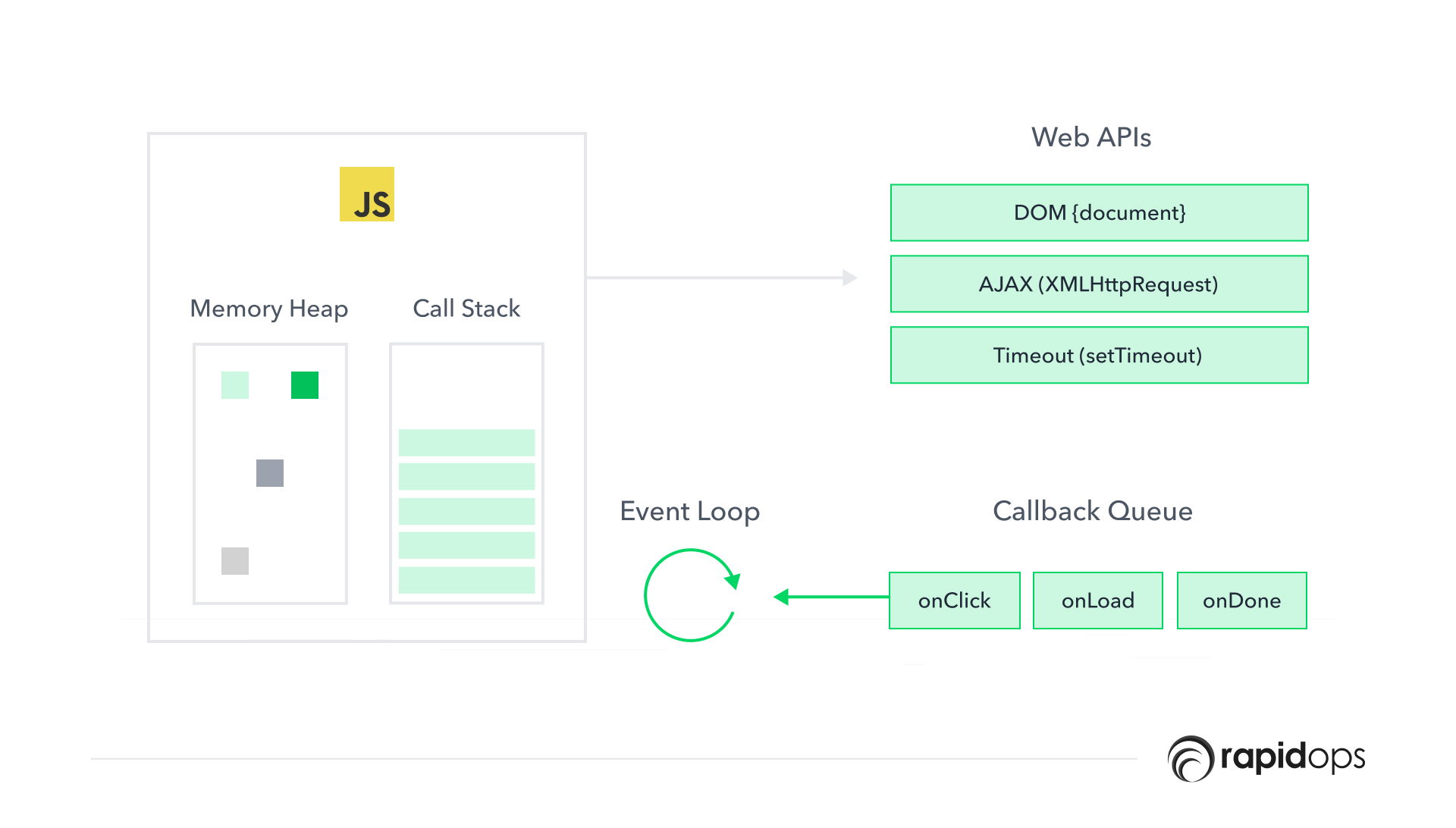Click the Memory Heap label
Viewport: 1456px width, 828px height.
pos(269,309)
